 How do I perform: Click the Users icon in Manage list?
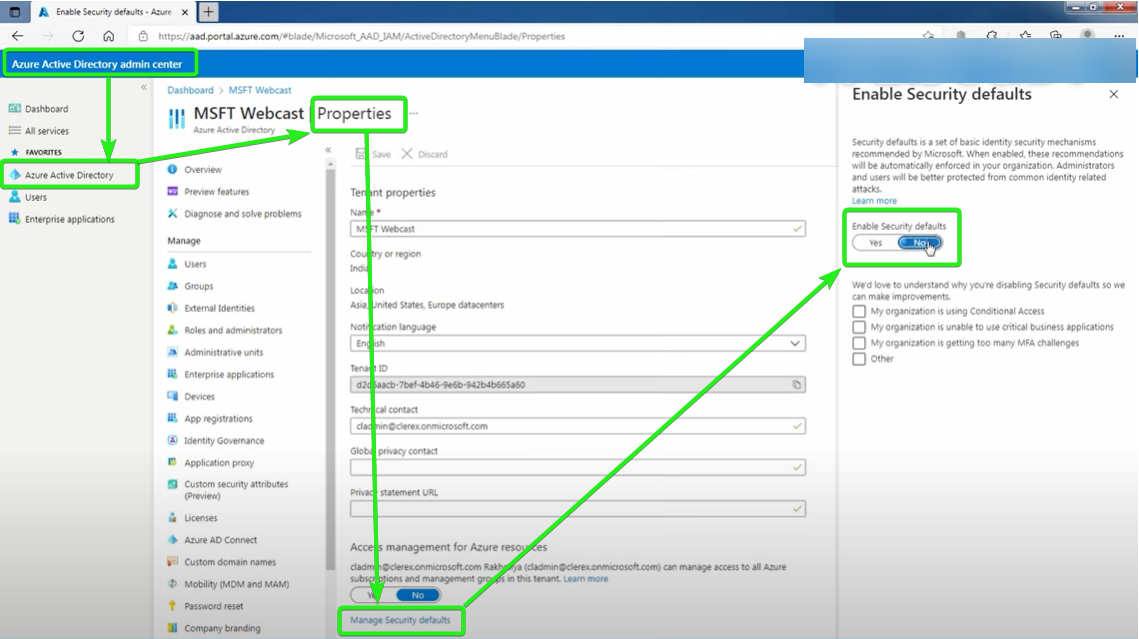click(x=173, y=264)
